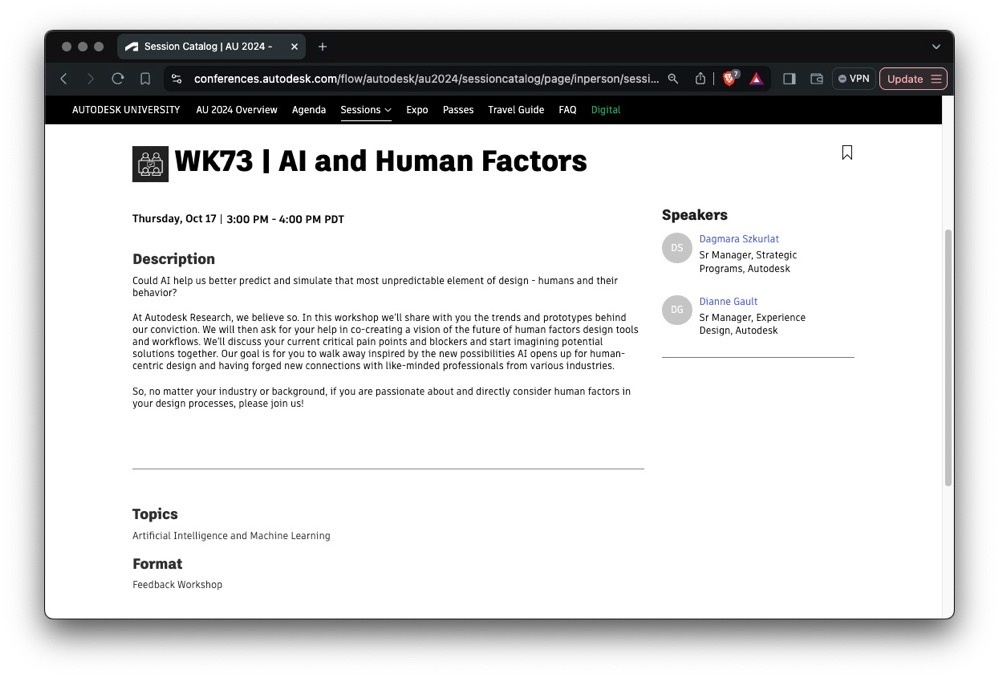
Task: Open the Brave Shields icon
Action: tap(730, 79)
